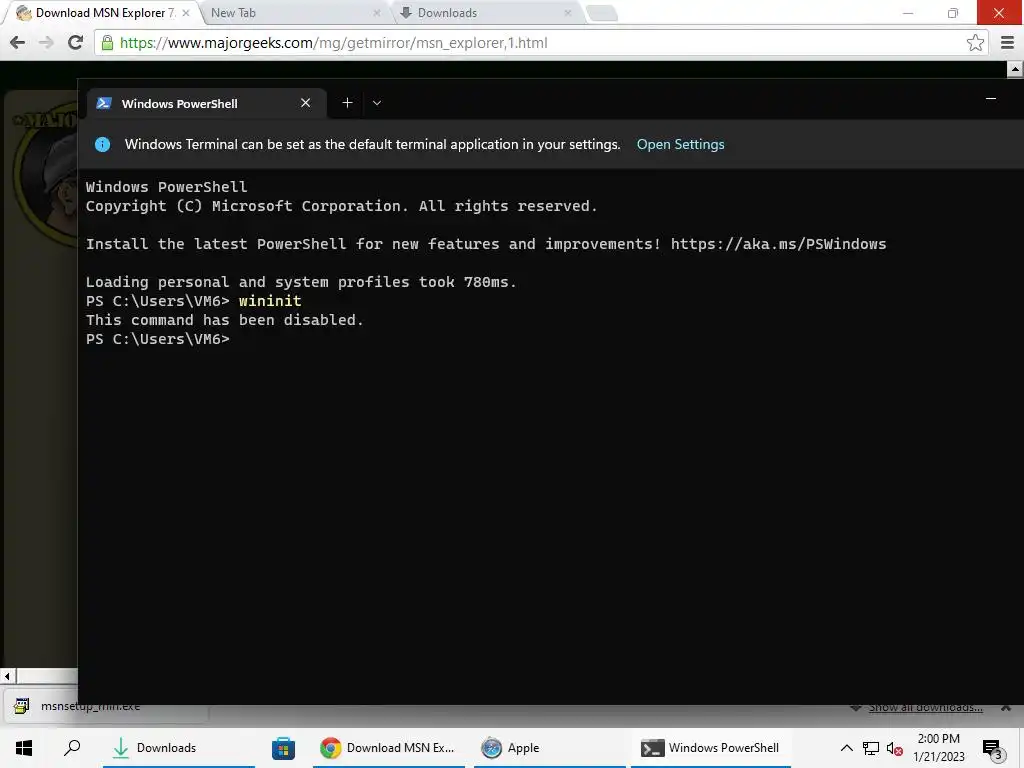1024x768 pixels.
Task: Show hidden system tray icons
Action: click(846, 748)
